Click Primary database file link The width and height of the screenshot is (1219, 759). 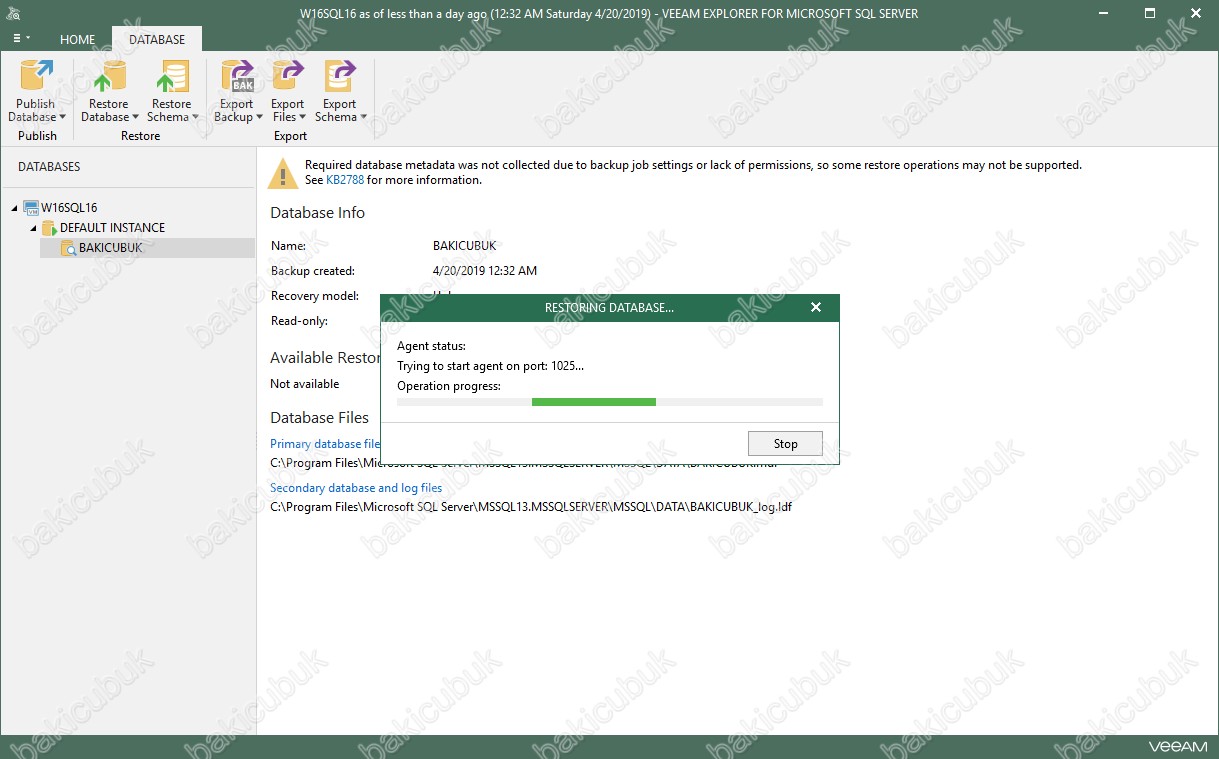[x=325, y=444]
